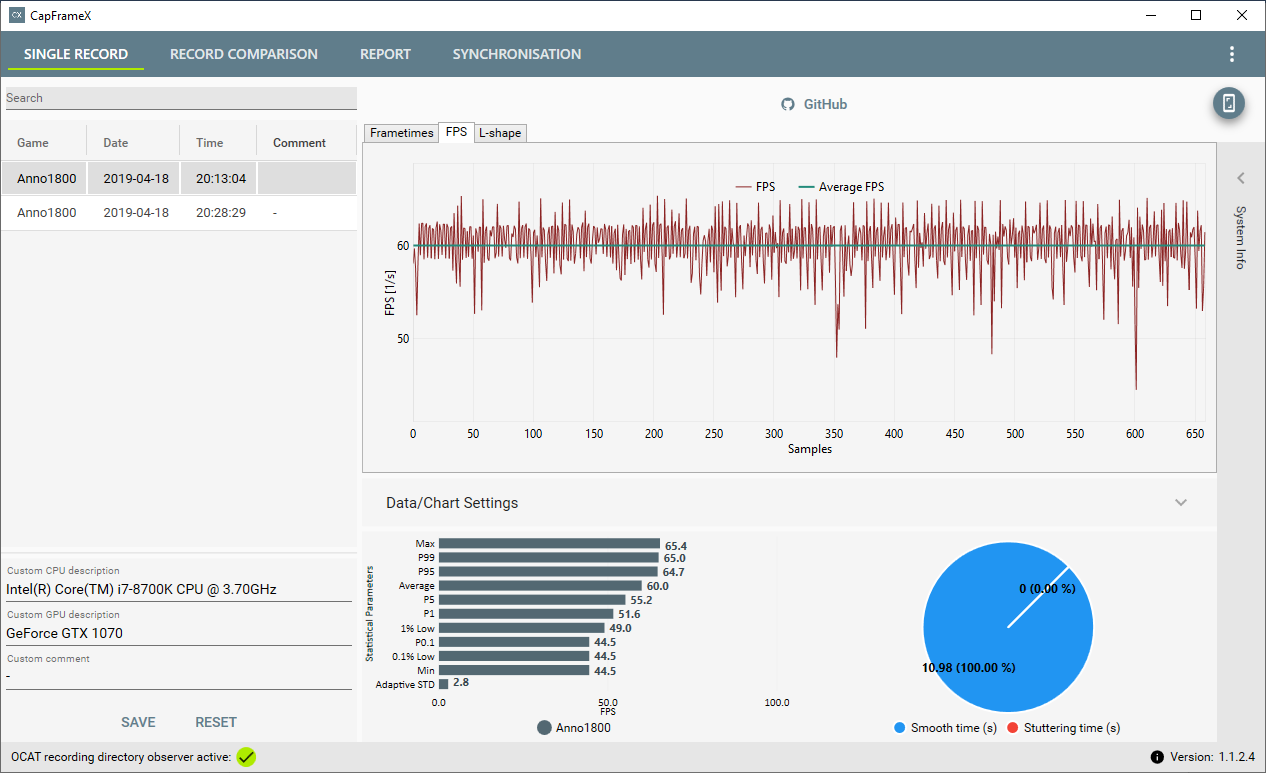The width and height of the screenshot is (1266, 773).
Task: Expand the Data/Chart Settings chevron
Action: point(1181,502)
